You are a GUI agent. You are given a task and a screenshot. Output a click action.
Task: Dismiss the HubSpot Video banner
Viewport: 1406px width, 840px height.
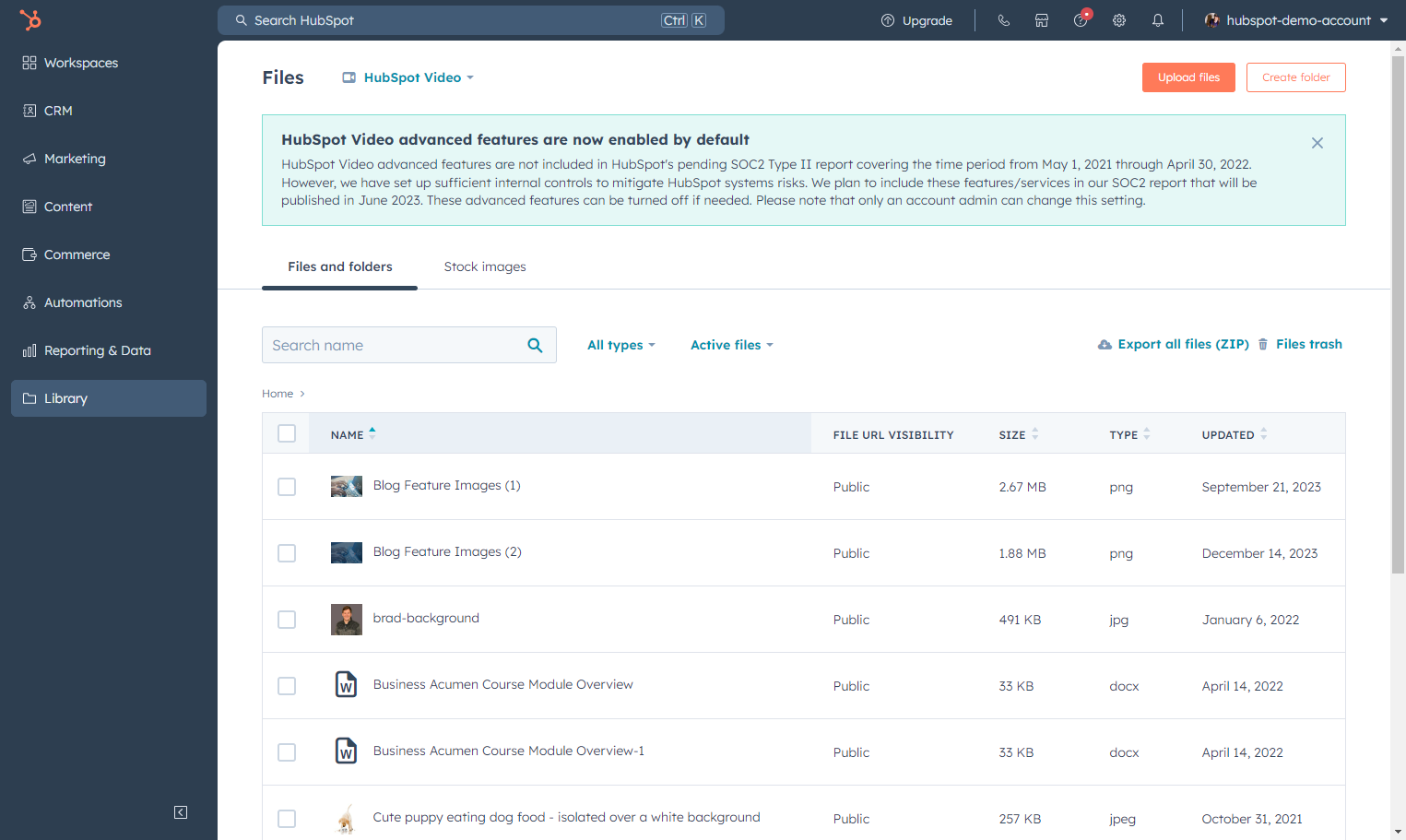tap(1317, 143)
